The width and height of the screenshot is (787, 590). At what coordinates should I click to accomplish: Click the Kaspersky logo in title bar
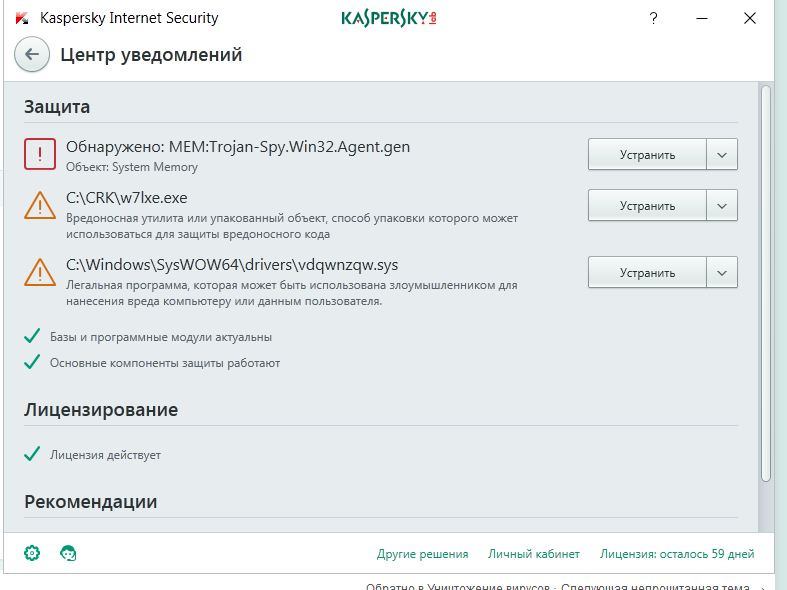(x=388, y=19)
